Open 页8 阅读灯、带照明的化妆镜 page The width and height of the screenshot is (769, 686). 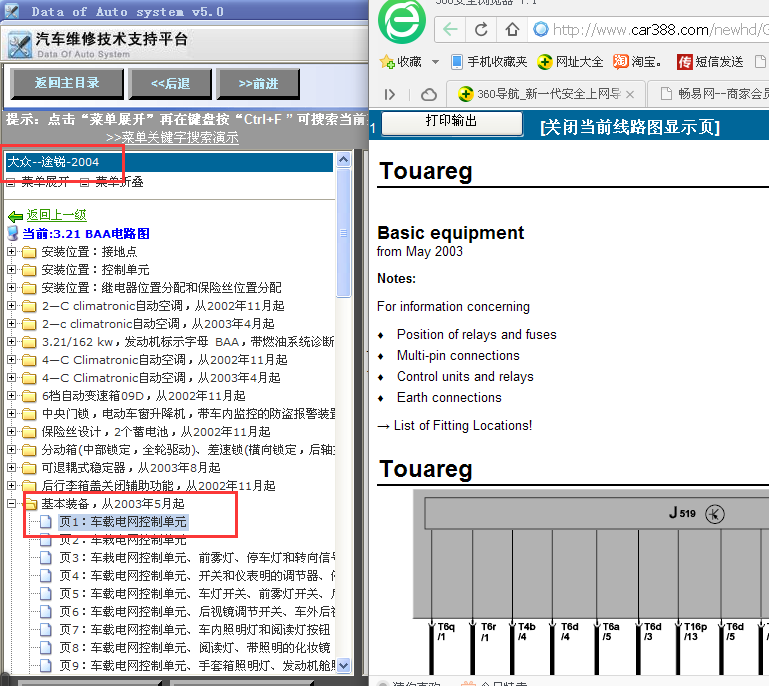(x=195, y=648)
